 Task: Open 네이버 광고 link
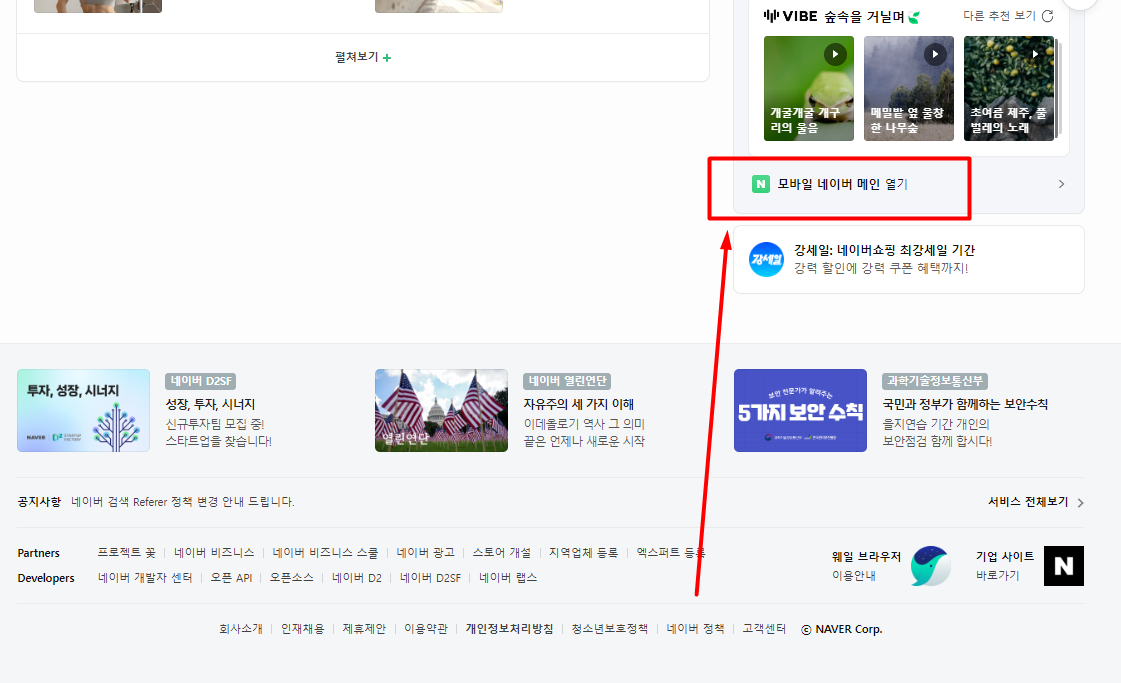point(425,553)
